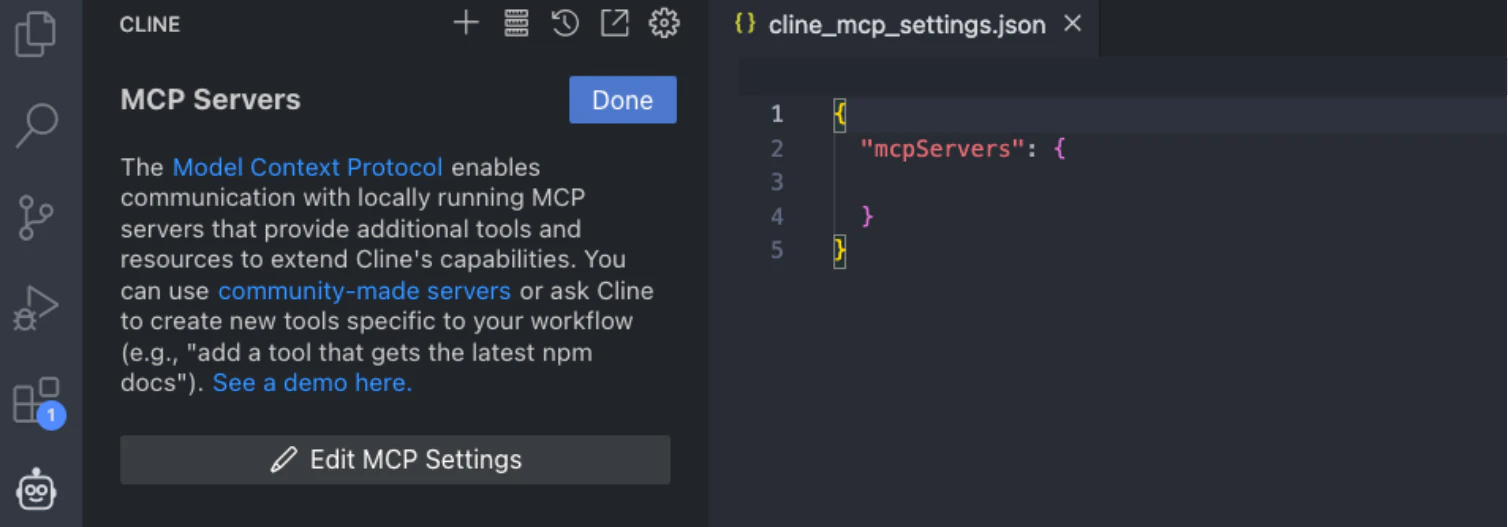1508x527 pixels.
Task: Click line number 5 in the gutter
Action: 777,250
